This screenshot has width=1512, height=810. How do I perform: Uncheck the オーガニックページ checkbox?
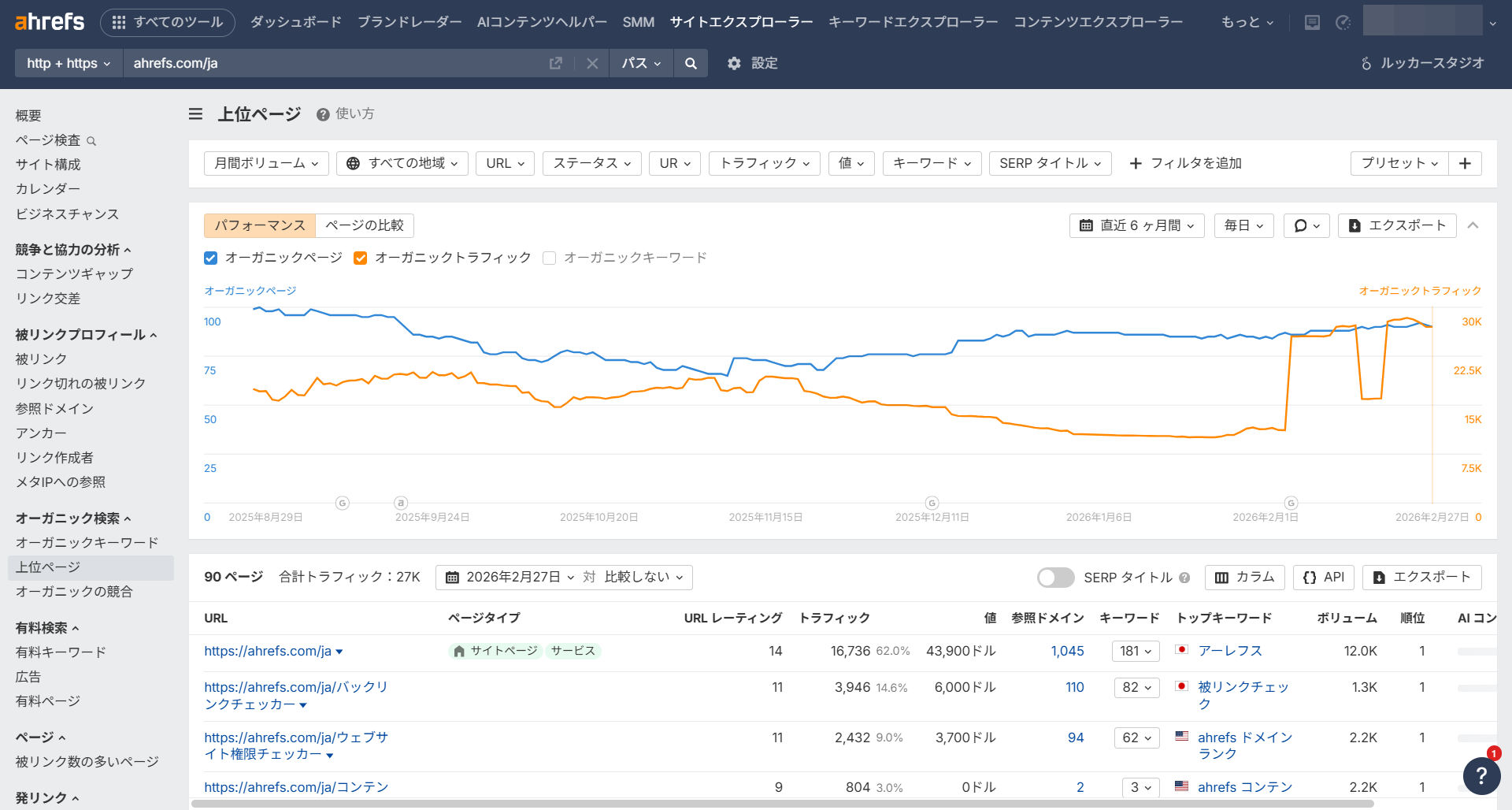(210, 258)
